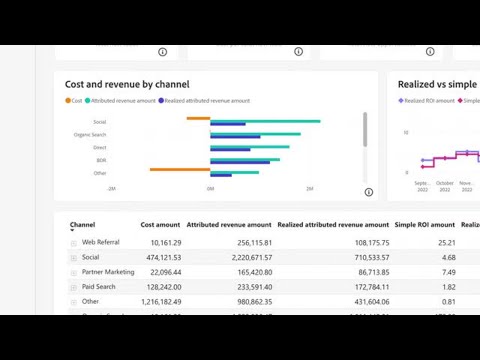
Task: Expand the Other channel row in the table
Action: (74, 302)
